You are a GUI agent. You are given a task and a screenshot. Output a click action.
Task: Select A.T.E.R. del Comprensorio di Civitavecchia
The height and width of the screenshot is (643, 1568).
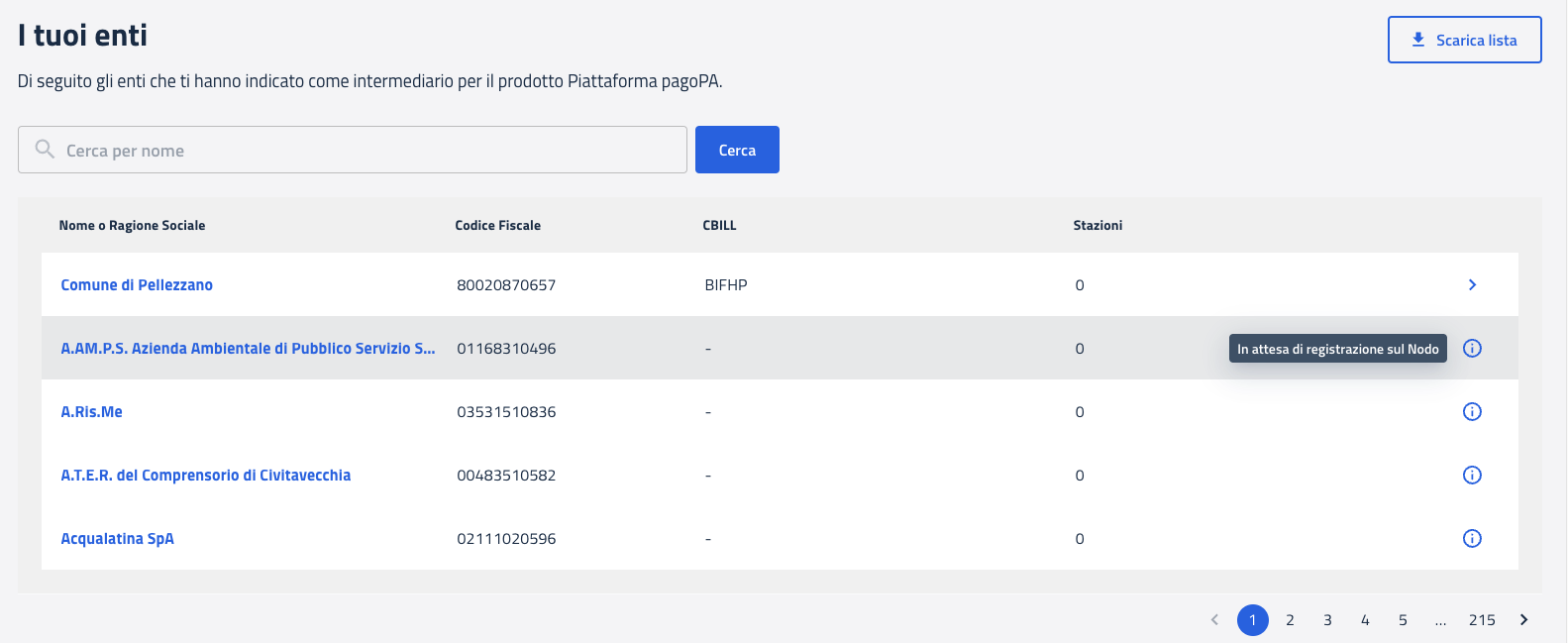(205, 475)
